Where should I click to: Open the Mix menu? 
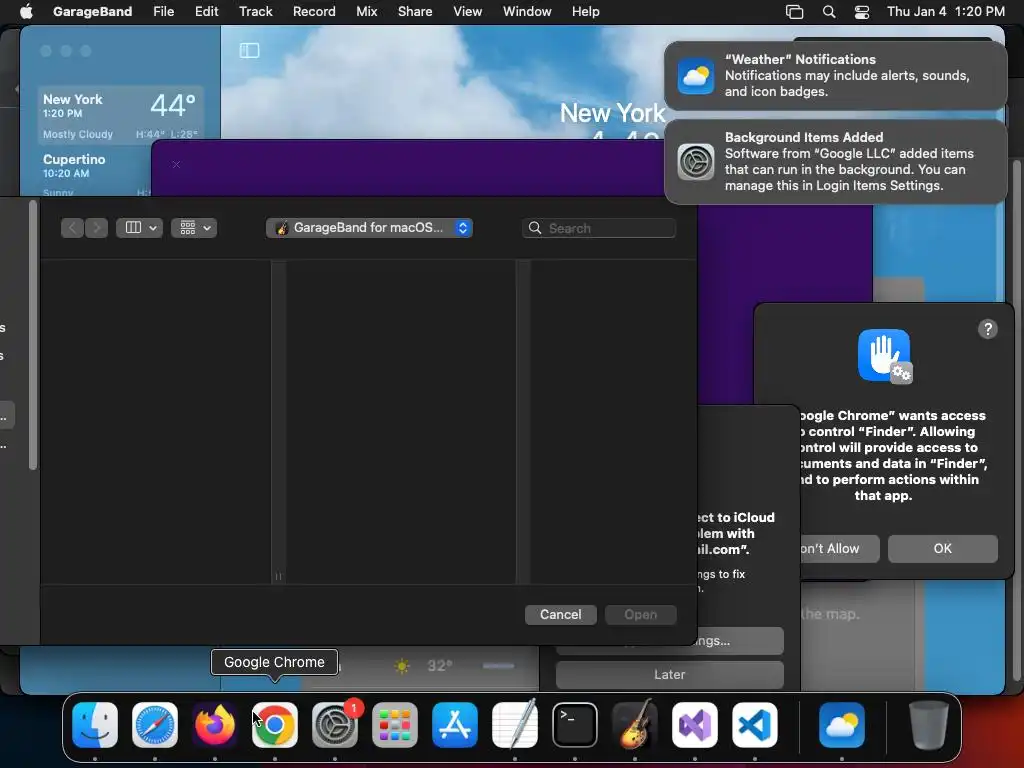[366, 11]
